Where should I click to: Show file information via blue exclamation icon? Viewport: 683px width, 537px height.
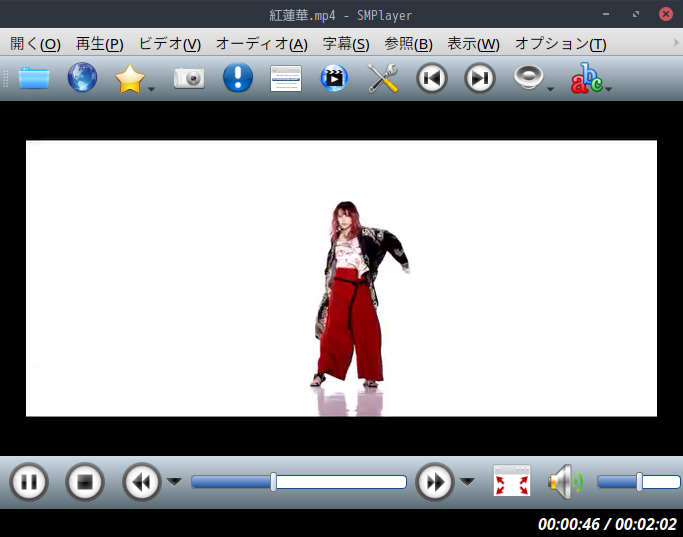[238, 78]
